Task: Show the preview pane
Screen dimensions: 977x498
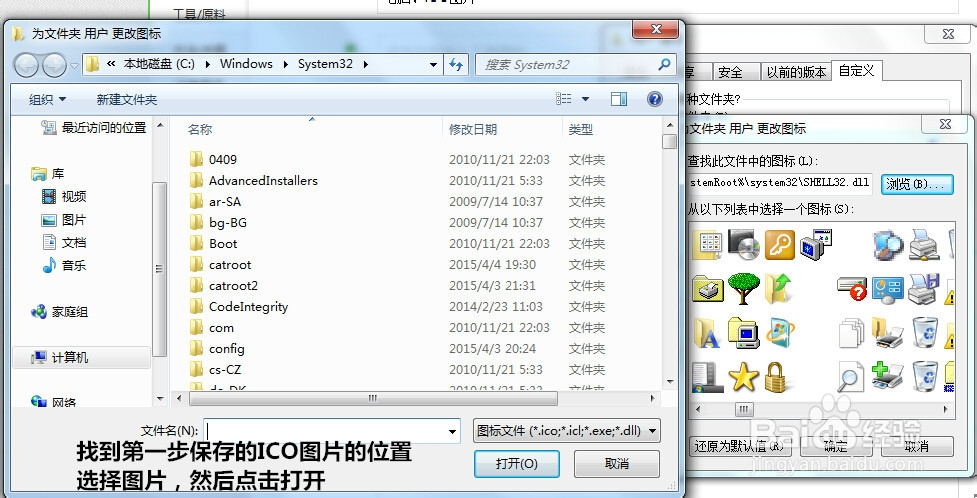Action: coord(619,98)
